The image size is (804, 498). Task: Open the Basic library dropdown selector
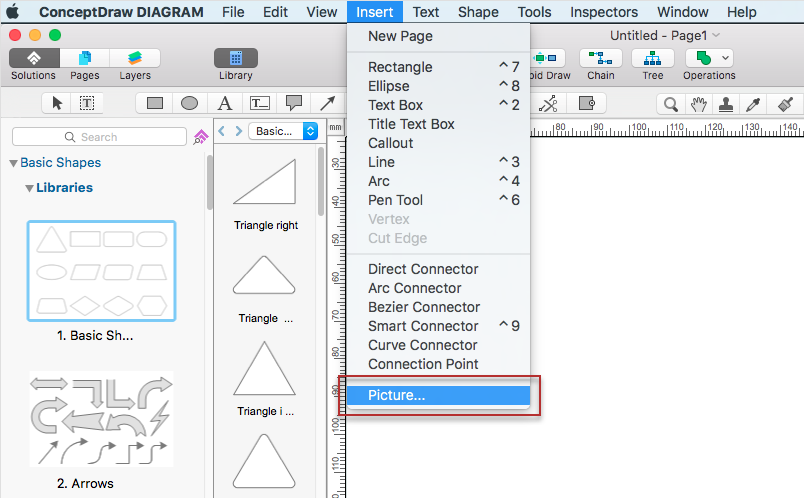[283, 131]
